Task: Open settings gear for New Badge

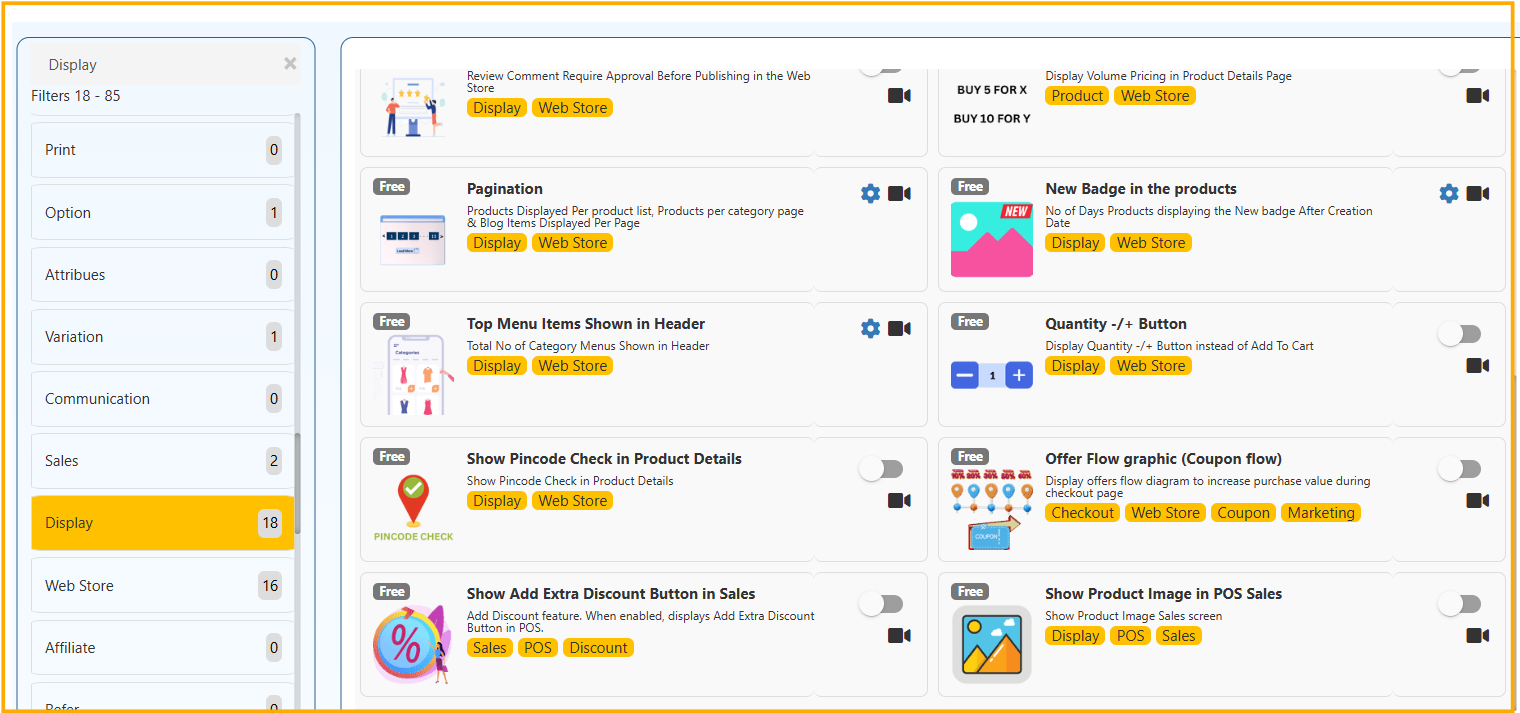Action: pos(1448,194)
